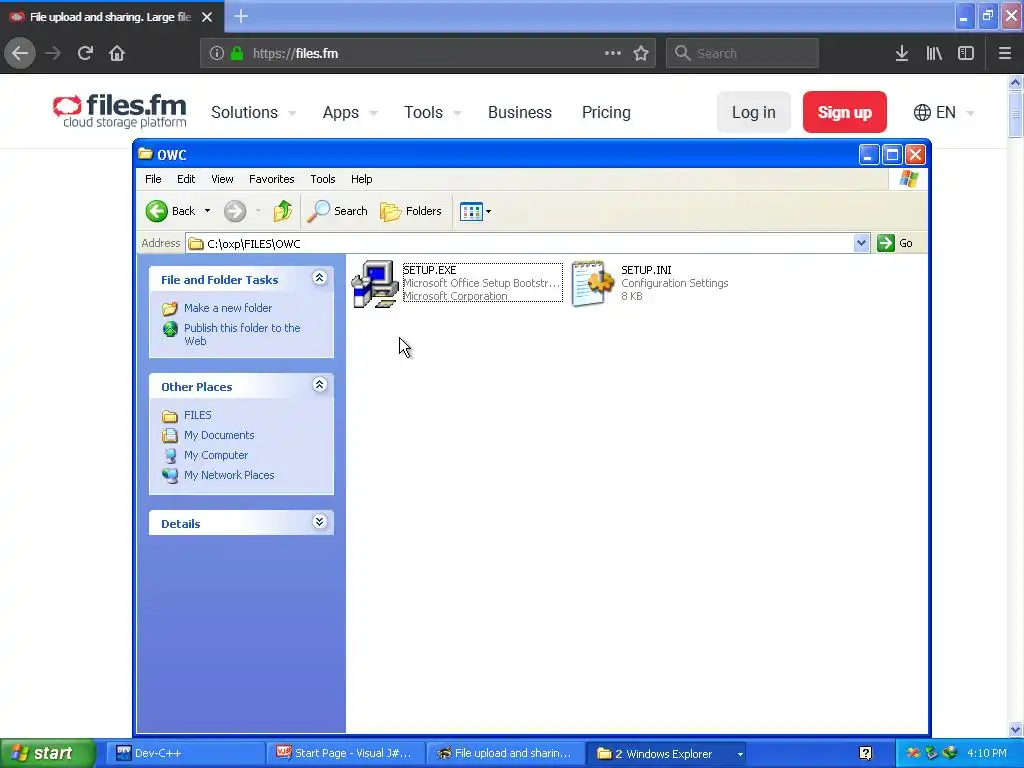Open the Firefox library icon
This screenshot has width=1024, height=768.
(x=934, y=53)
